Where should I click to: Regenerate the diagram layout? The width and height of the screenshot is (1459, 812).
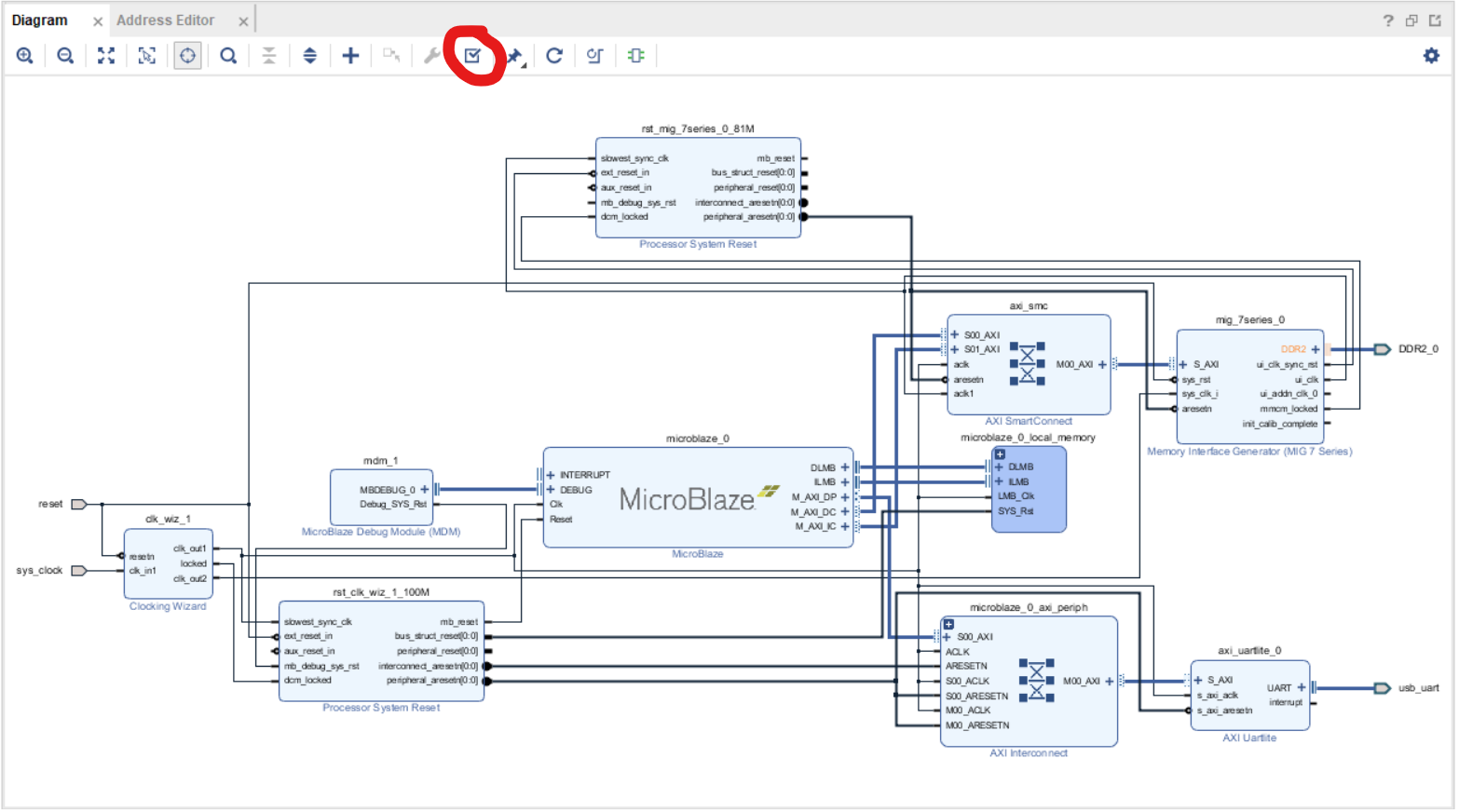pyautogui.click(x=553, y=55)
